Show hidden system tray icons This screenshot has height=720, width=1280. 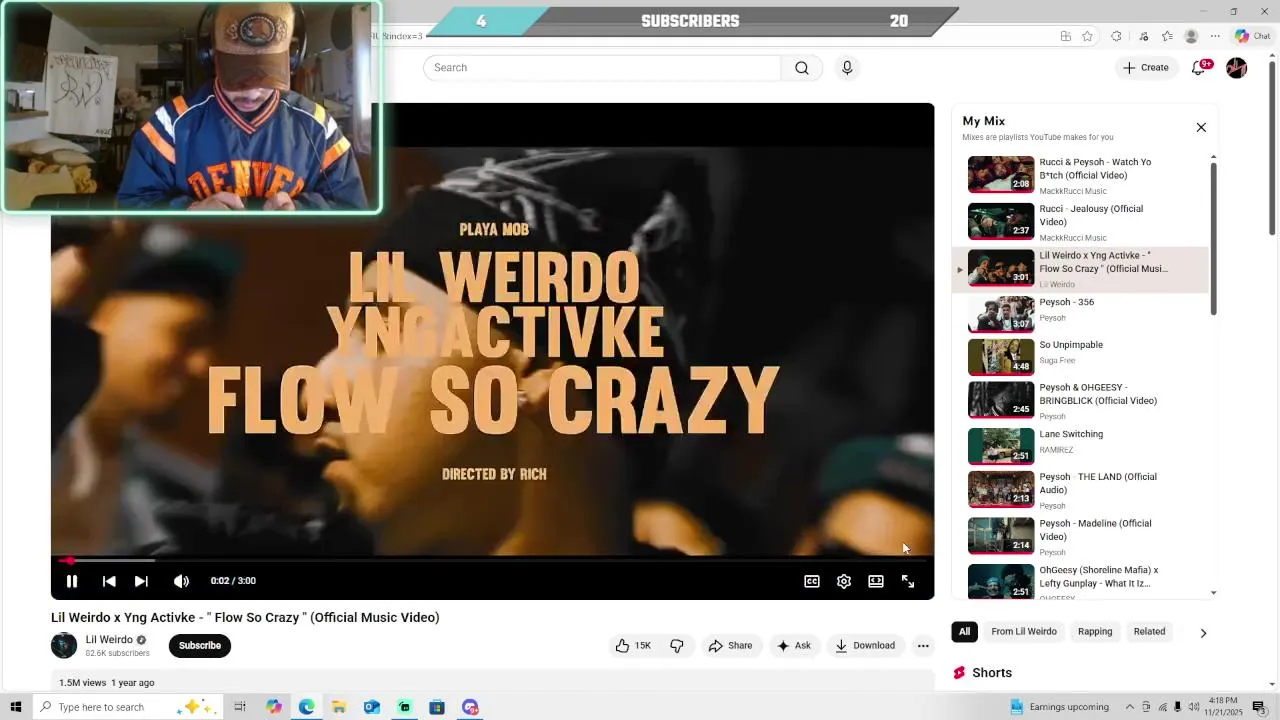[1129, 707]
